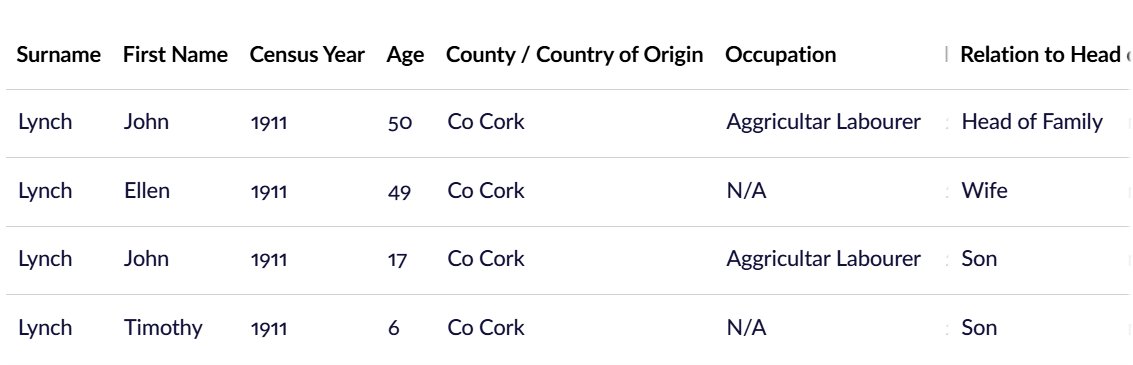1133x365 pixels.
Task: Sort by the Surname column header
Action: point(59,55)
